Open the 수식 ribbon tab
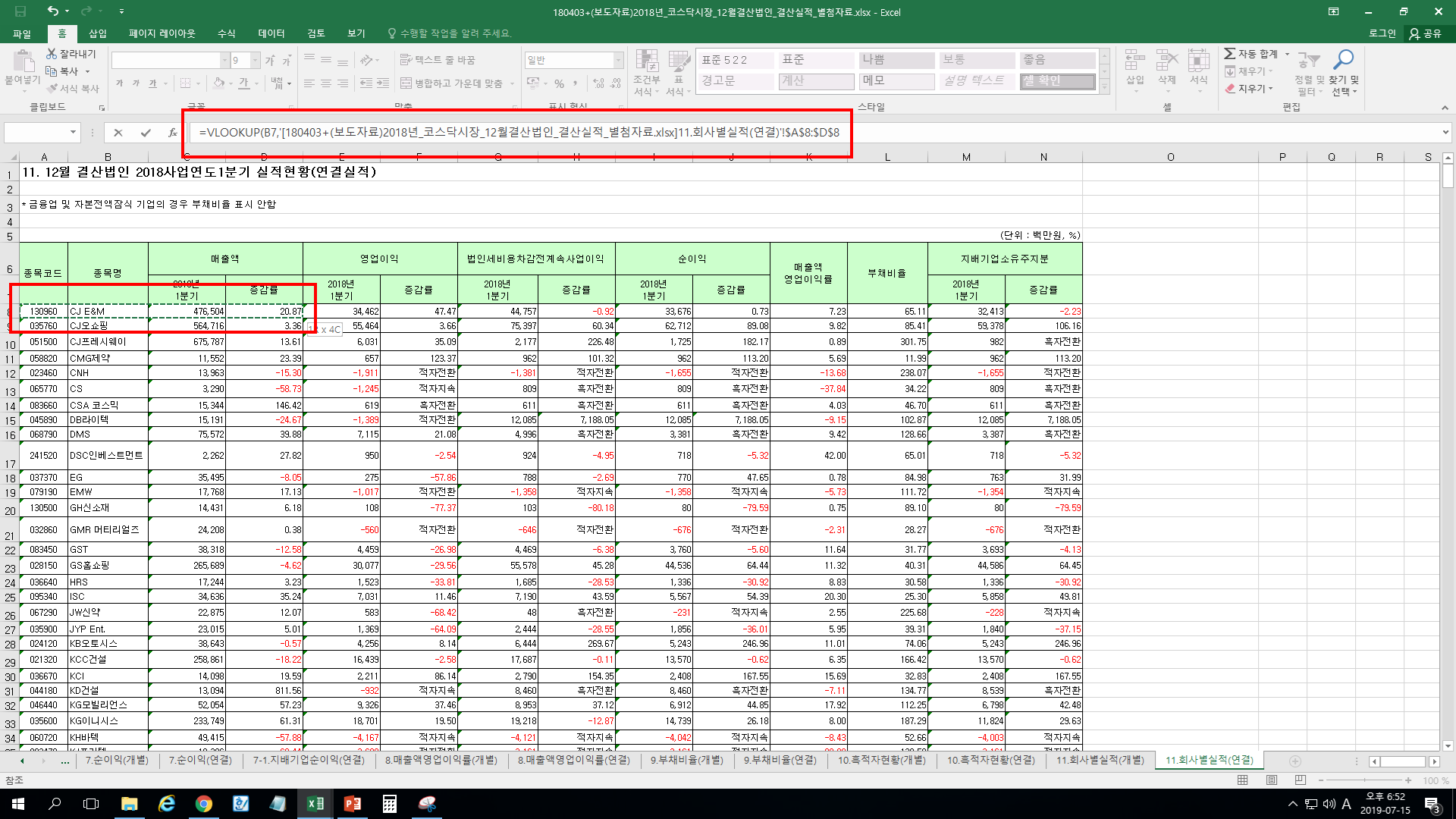Viewport: 1456px width, 819px height. click(x=226, y=33)
